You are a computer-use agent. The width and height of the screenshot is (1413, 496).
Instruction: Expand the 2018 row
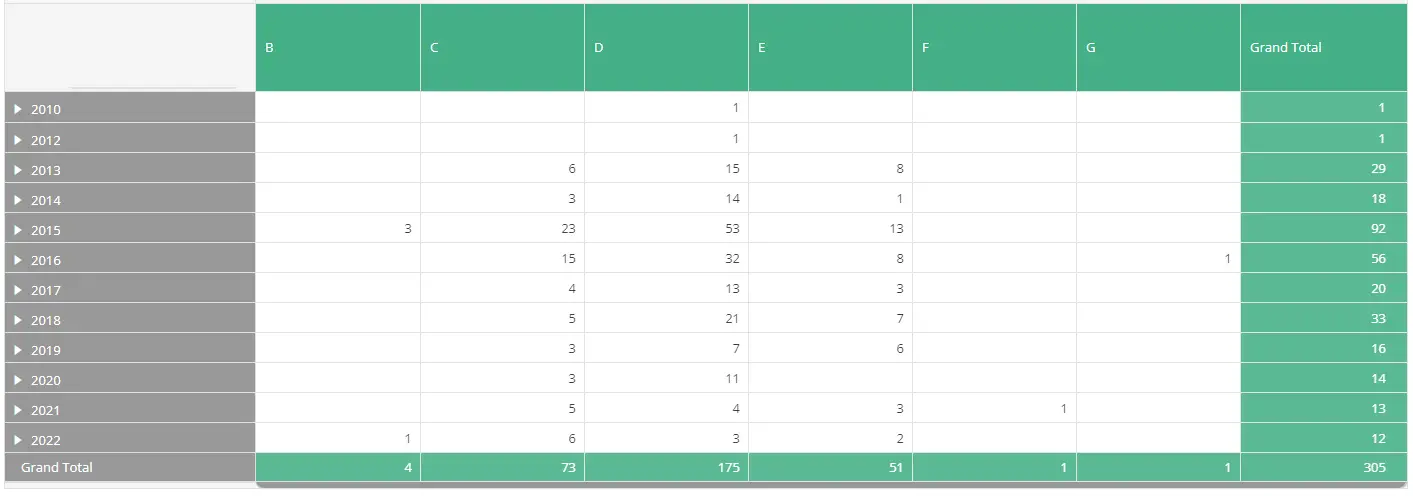[x=18, y=319]
